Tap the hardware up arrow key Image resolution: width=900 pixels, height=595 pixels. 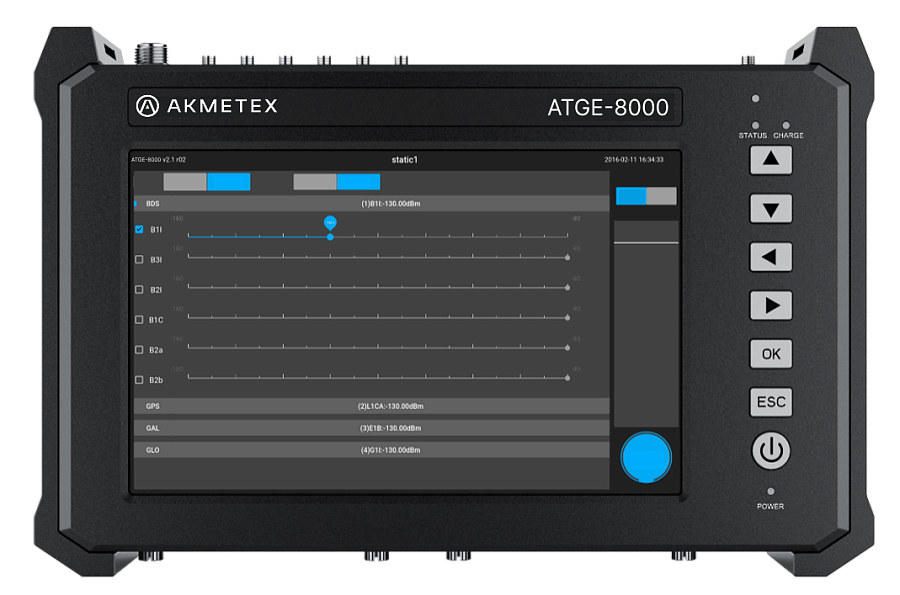(x=771, y=160)
